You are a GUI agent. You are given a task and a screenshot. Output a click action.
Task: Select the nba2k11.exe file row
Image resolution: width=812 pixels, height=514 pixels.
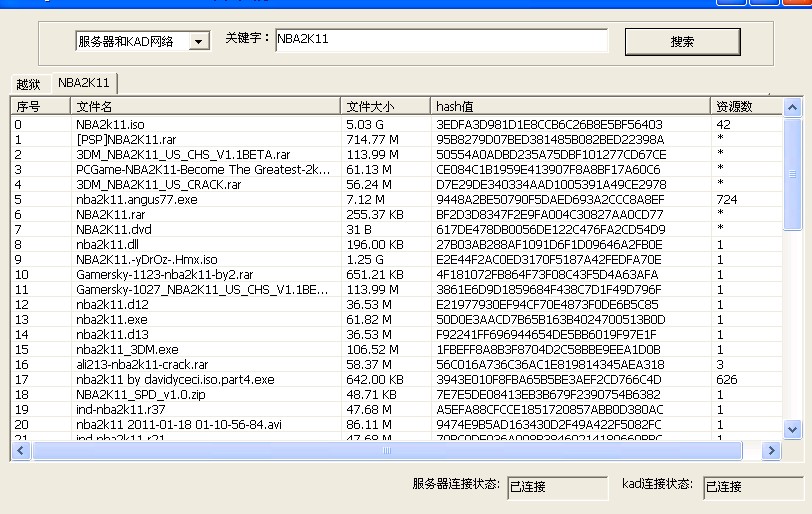pos(397,319)
